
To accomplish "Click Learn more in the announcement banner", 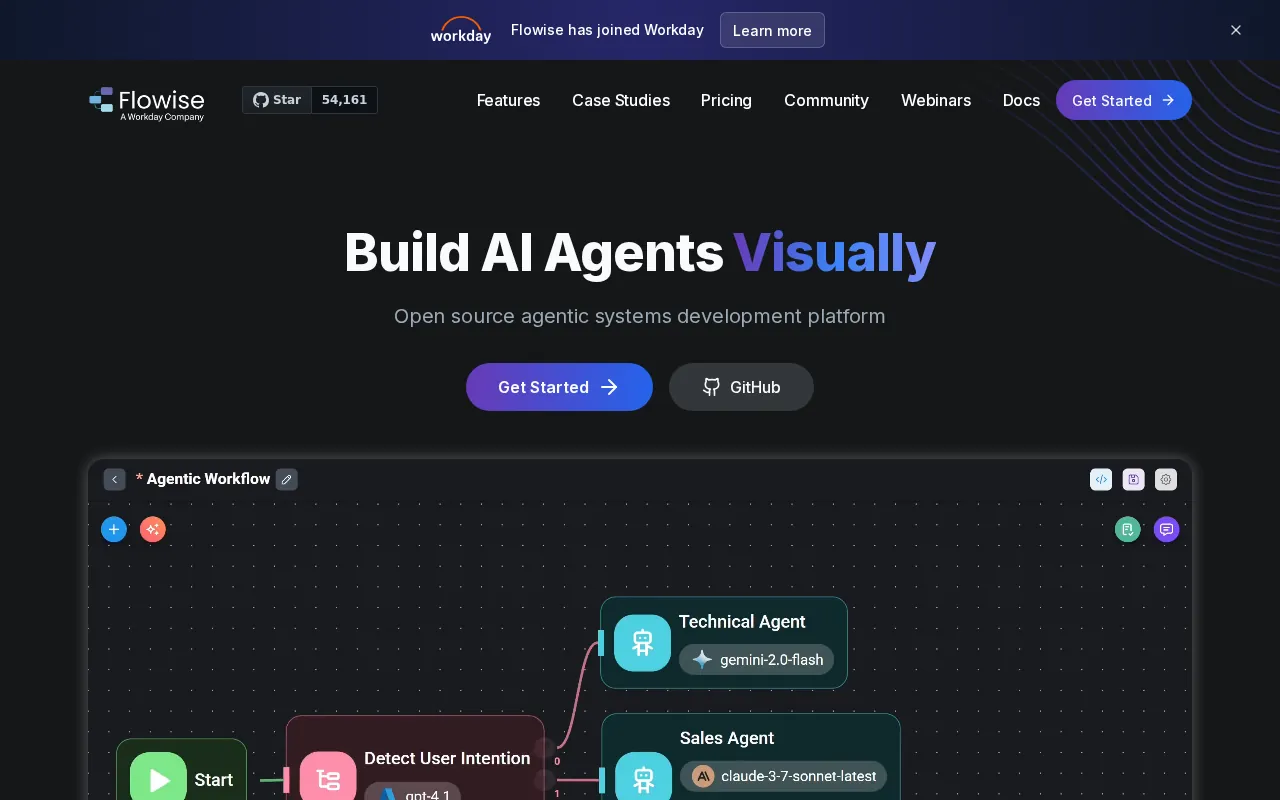I will 772,30.
